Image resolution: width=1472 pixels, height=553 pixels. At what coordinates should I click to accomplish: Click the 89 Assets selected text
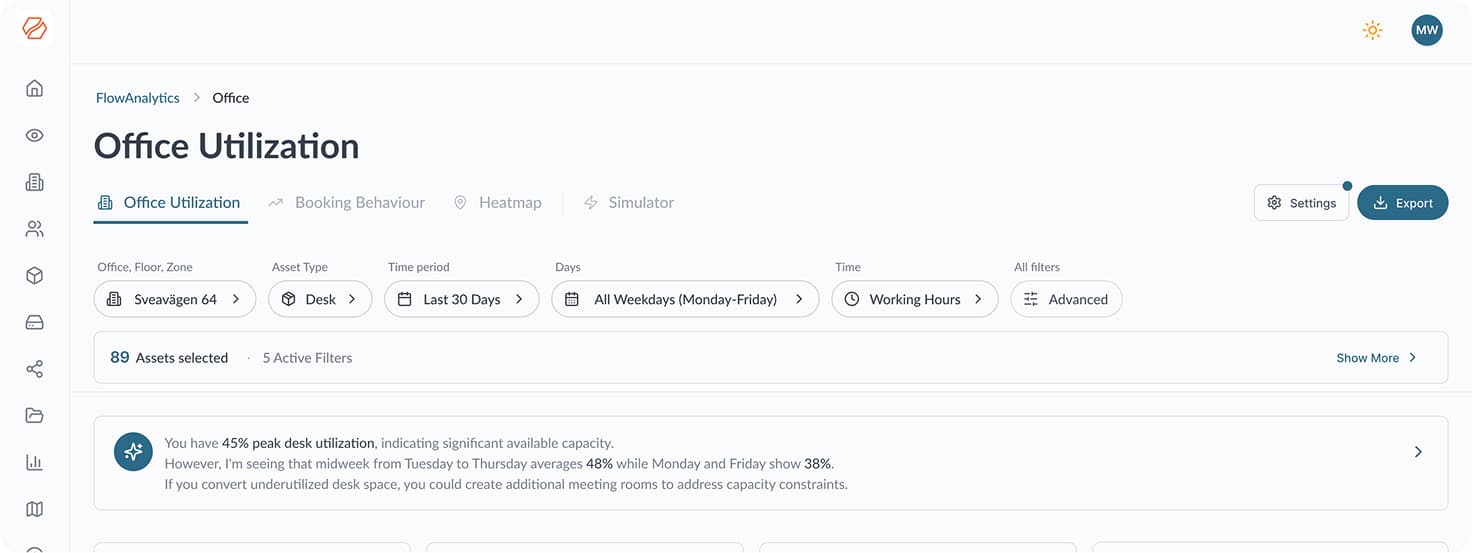click(x=169, y=358)
